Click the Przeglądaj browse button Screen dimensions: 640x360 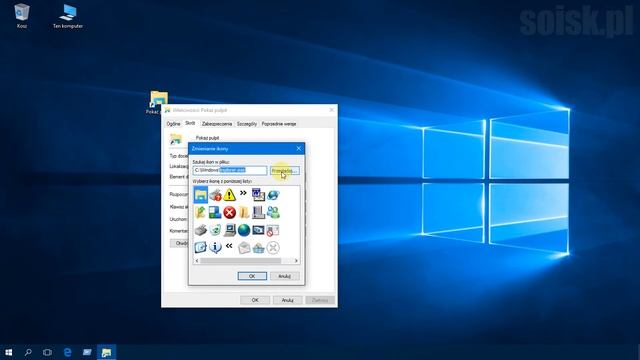click(284, 171)
